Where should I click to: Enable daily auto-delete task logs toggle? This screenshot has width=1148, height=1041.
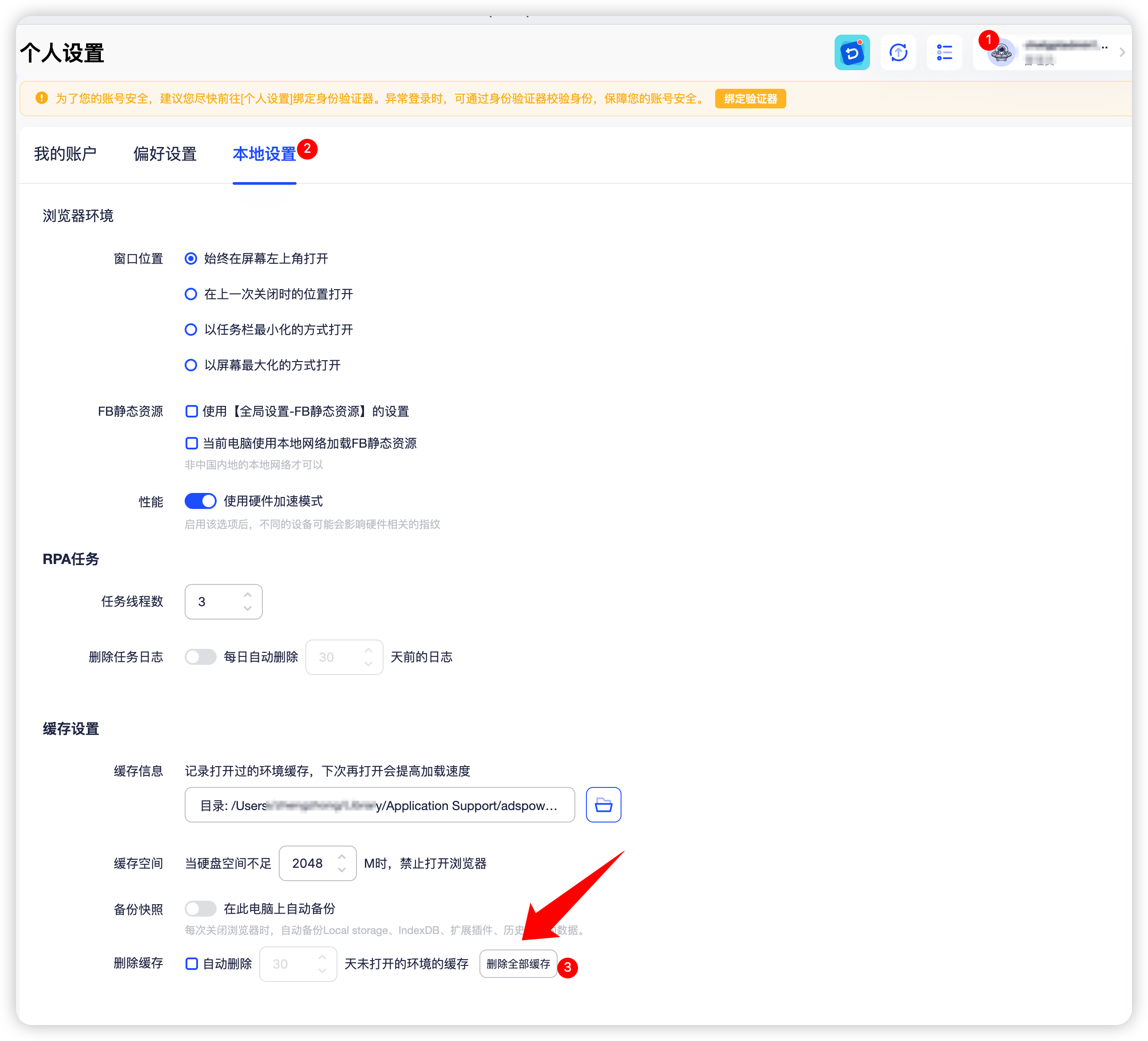(x=201, y=657)
